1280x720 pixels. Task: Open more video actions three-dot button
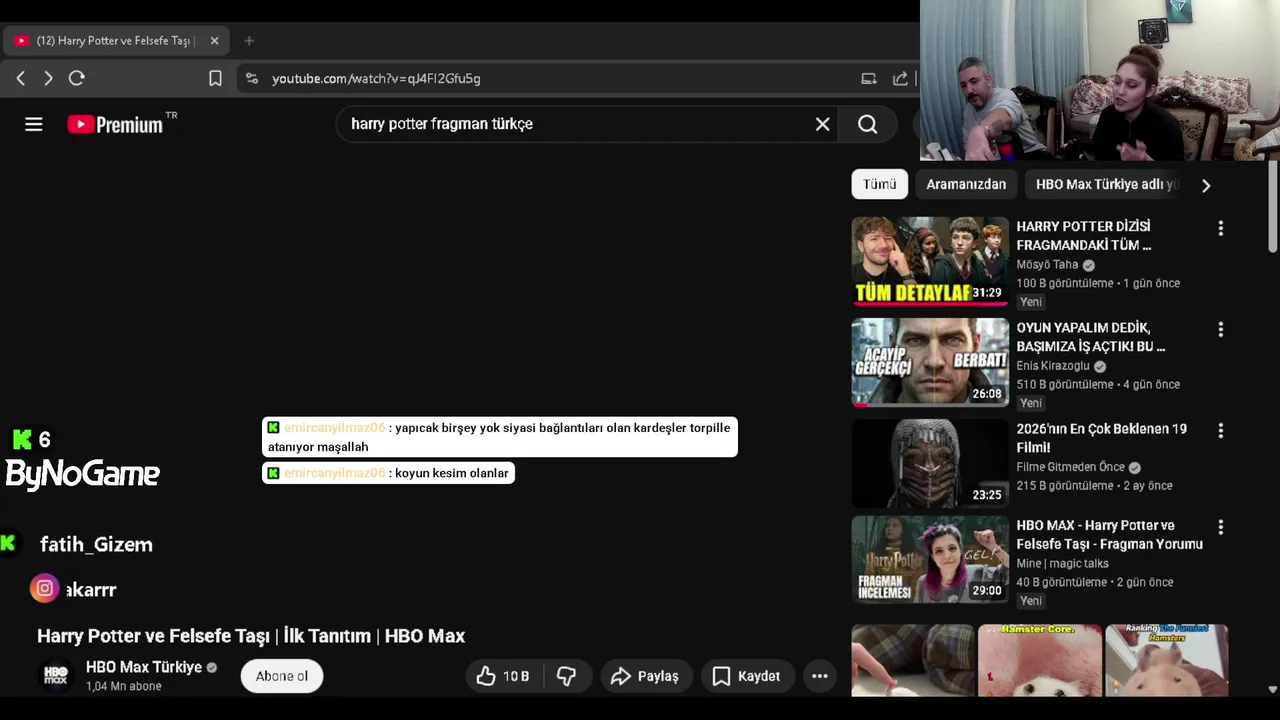pyautogui.click(x=820, y=676)
